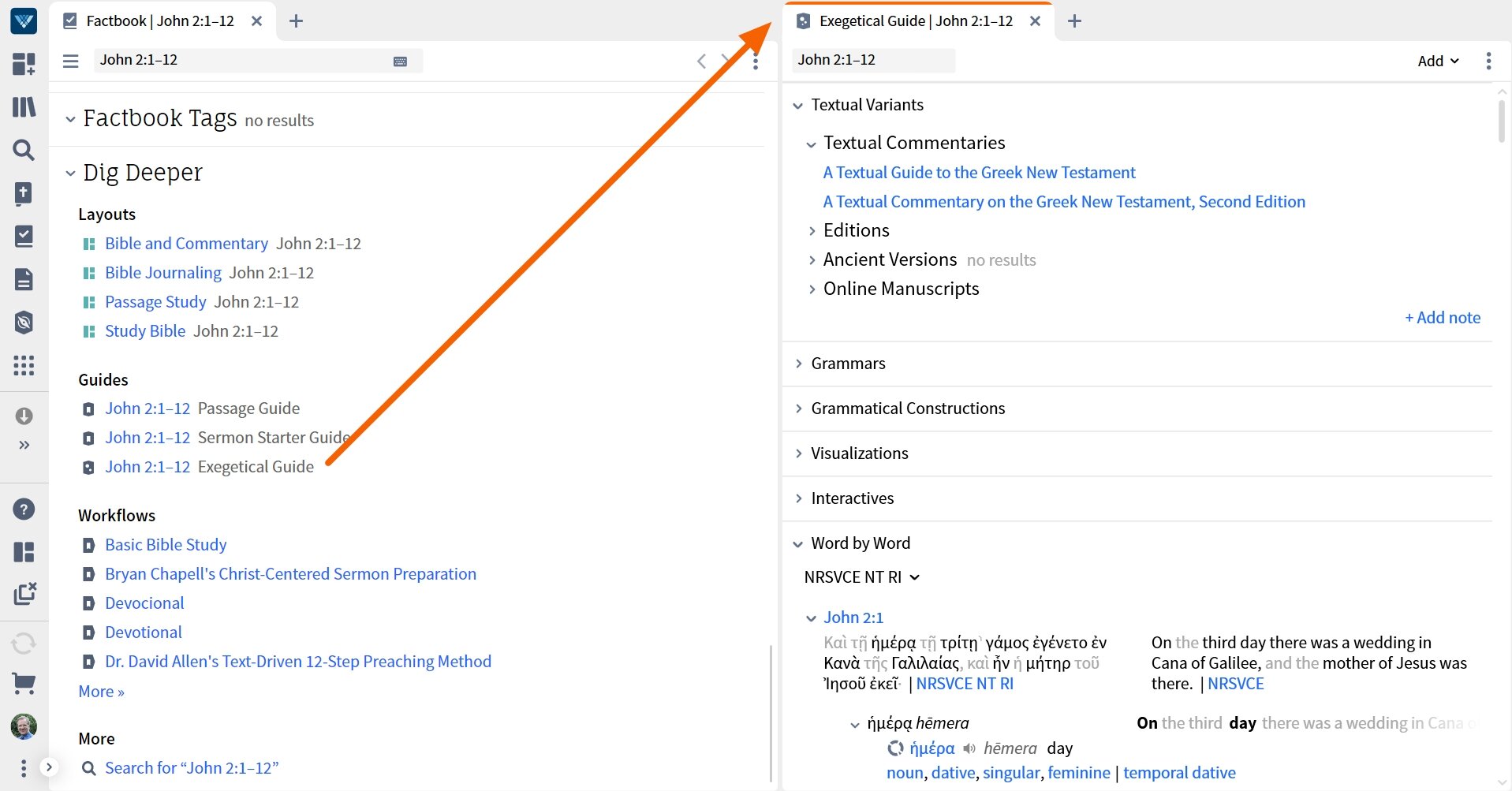
Task: Open the Search magnifier sidebar icon
Action: click(24, 150)
